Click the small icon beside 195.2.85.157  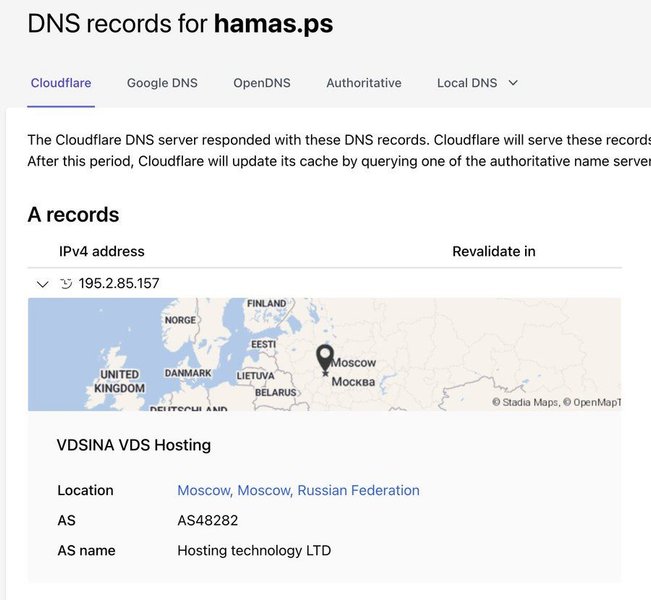[66, 284]
